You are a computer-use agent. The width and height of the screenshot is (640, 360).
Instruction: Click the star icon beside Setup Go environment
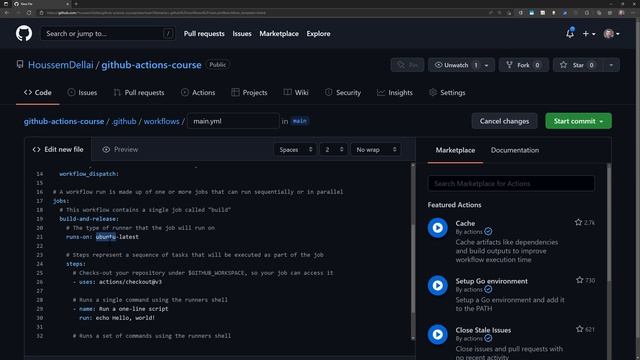point(580,280)
